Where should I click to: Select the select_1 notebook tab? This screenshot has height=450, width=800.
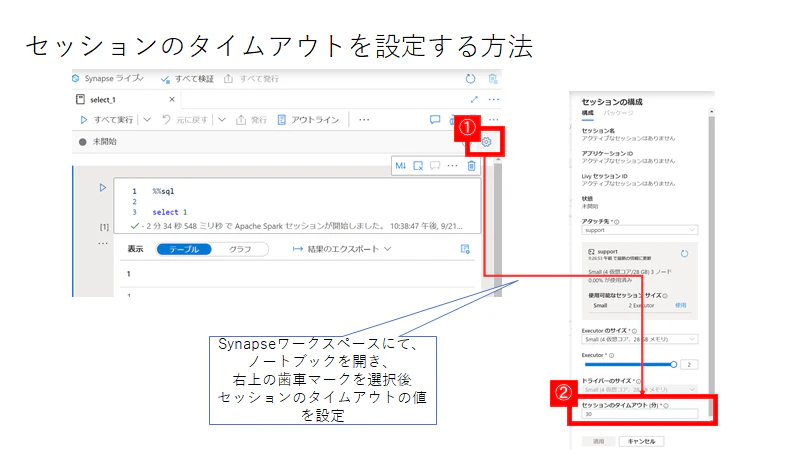(x=126, y=99)
